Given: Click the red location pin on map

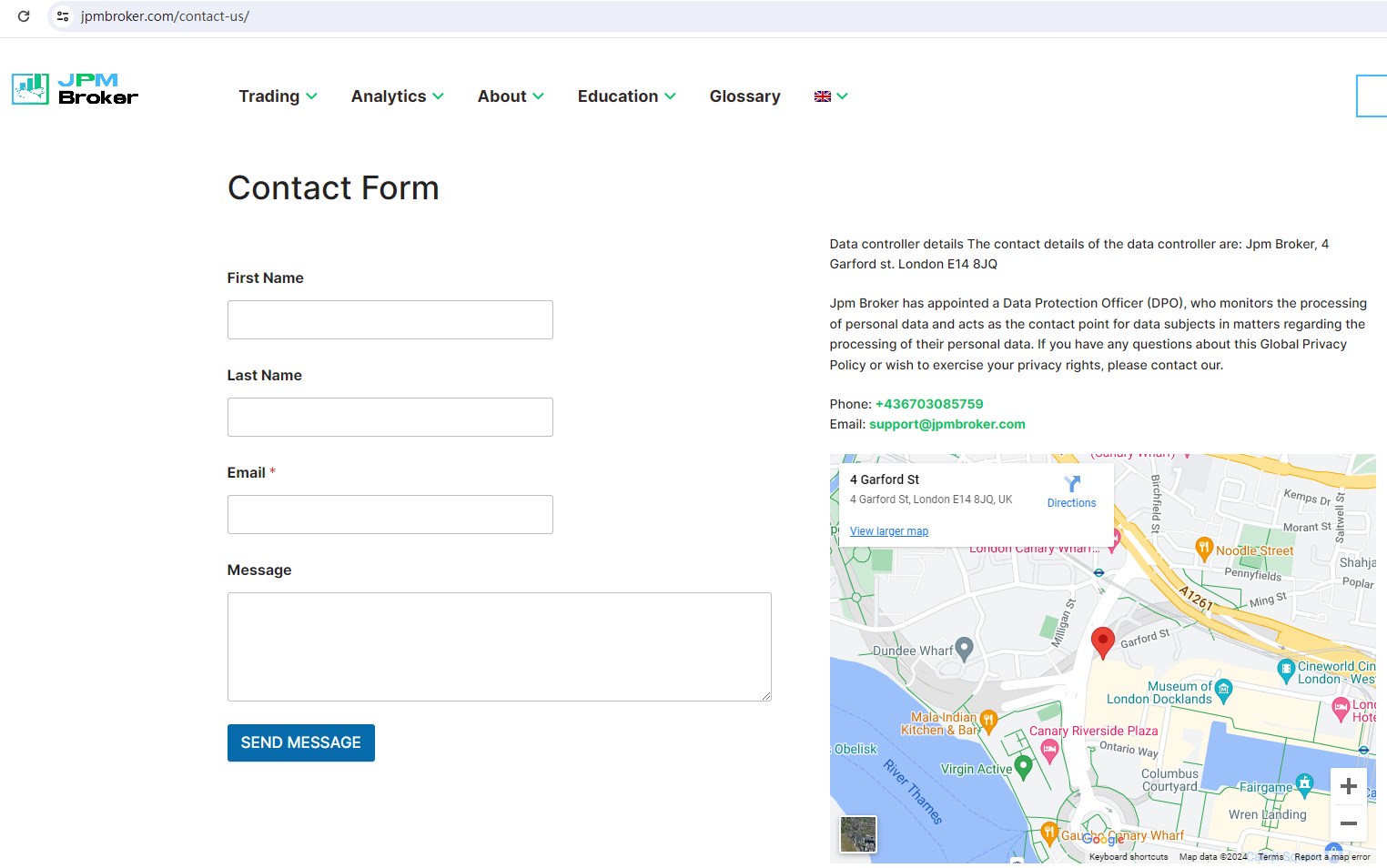Looking at the screenshot, I should coord(1102,641).
